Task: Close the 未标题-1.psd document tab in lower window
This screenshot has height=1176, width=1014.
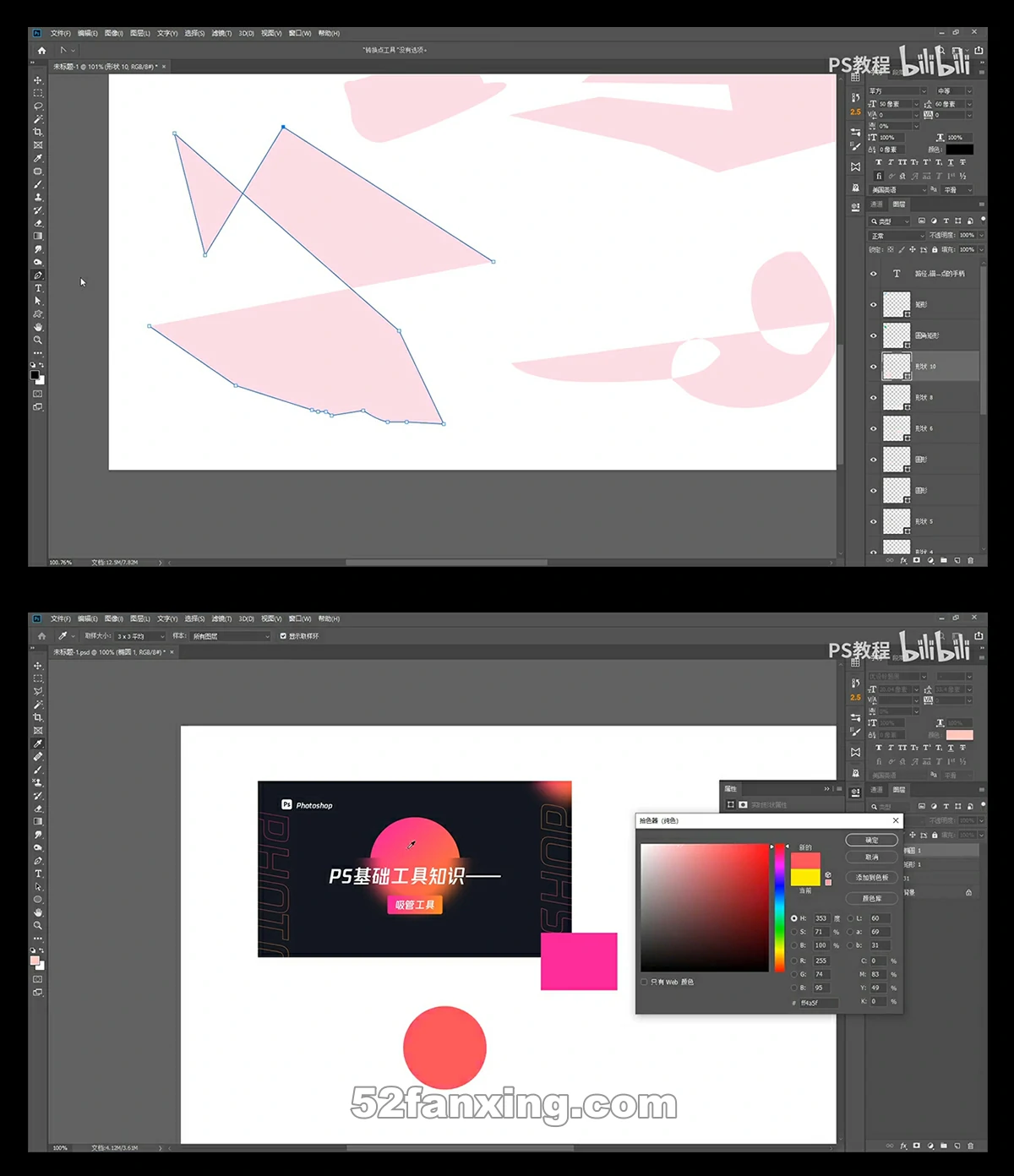Action: [172, 652]
